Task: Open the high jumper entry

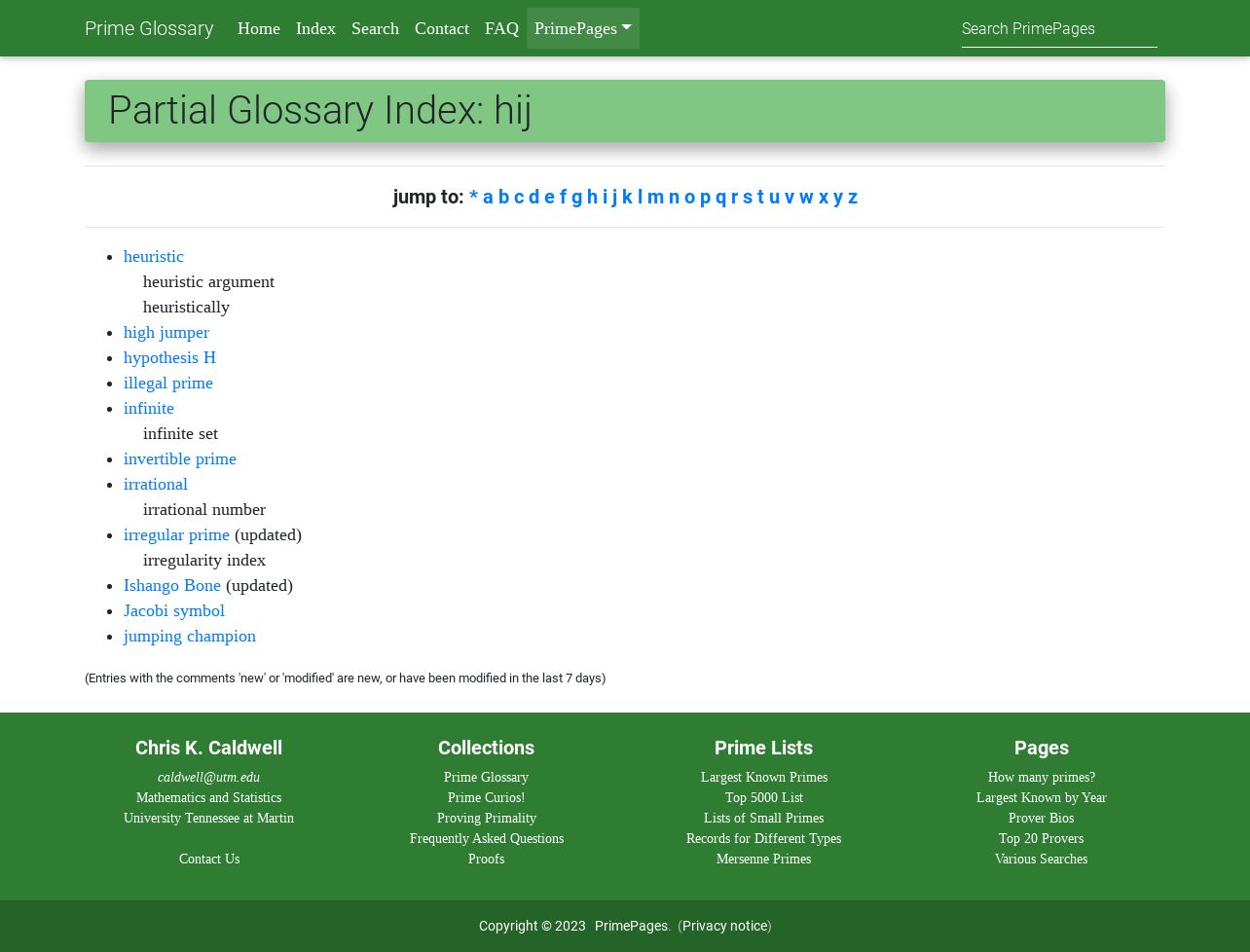Action: [x=166, y=332]
